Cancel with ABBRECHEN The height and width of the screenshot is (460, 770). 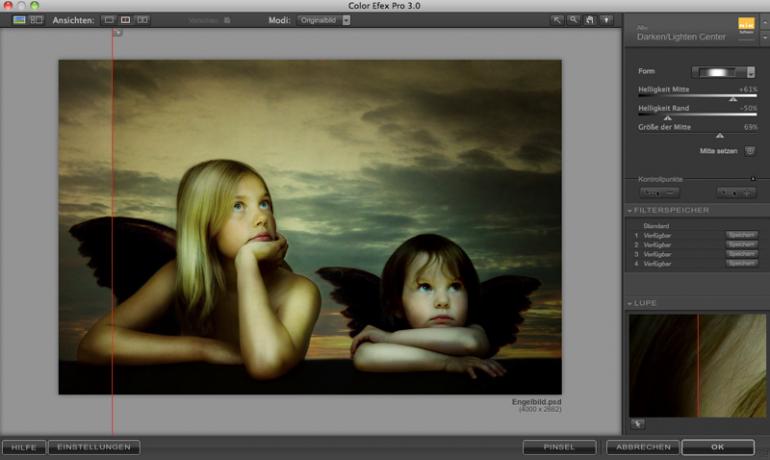click(x=643, y=447)
